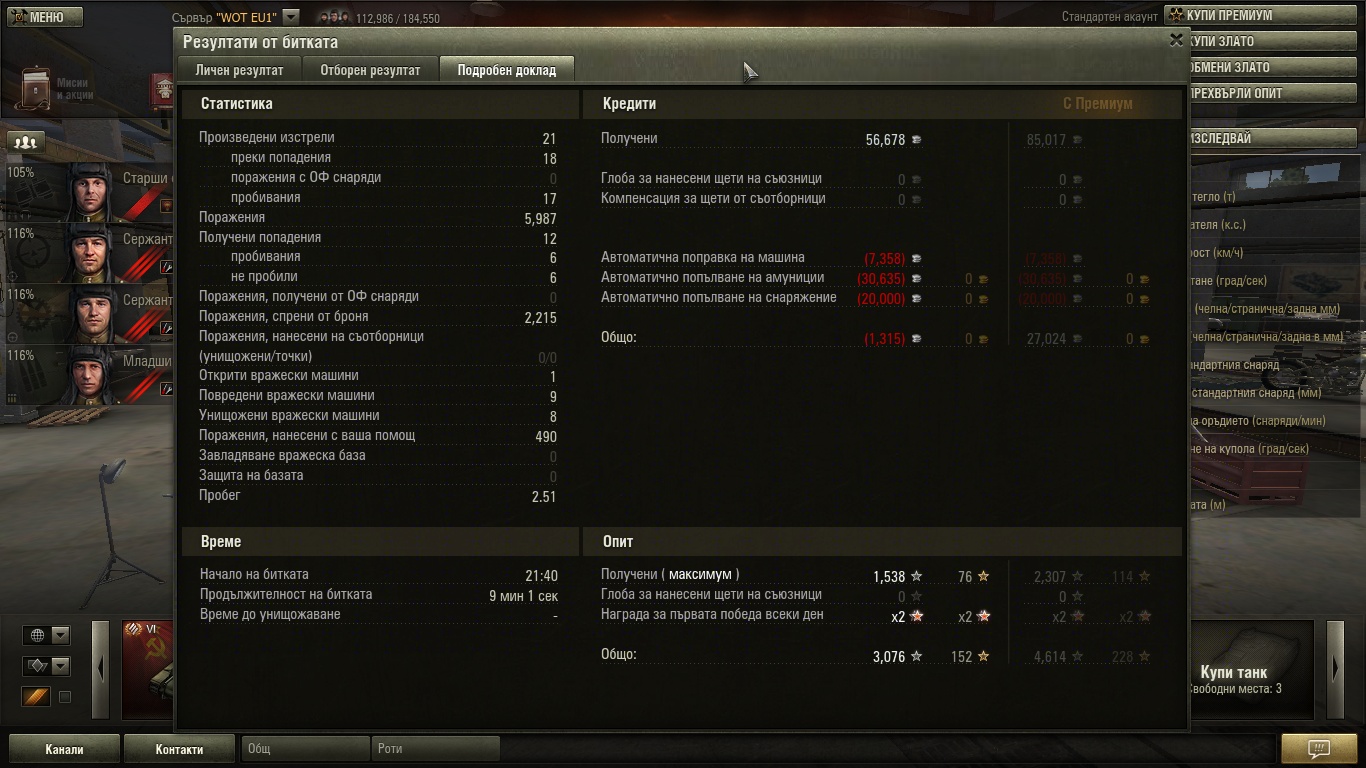The image size is (1366, 768).
Task: Expand the WOT EU1 server dropdown
Action: [291, 17]
